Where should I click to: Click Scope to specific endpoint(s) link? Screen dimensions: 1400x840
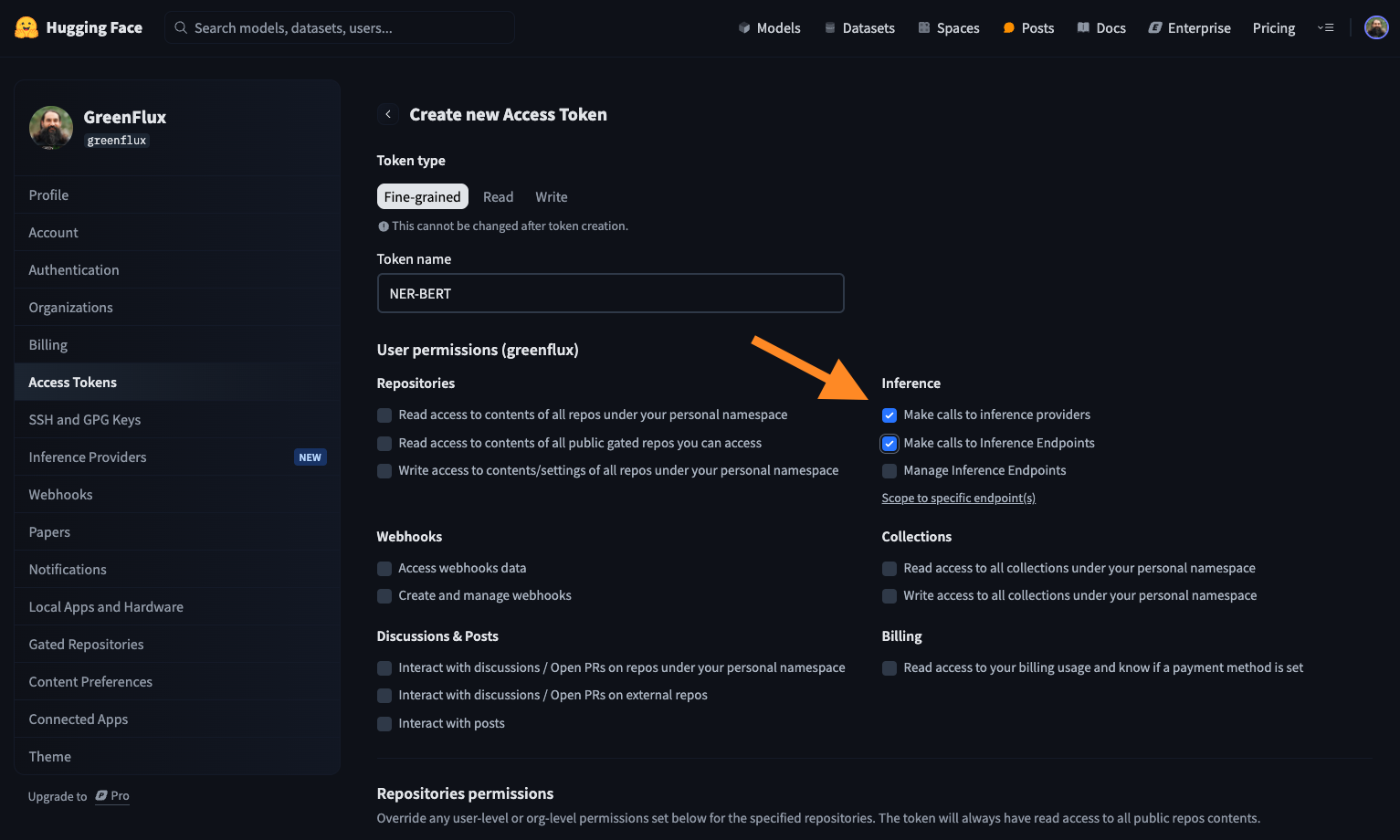(958, 499)
